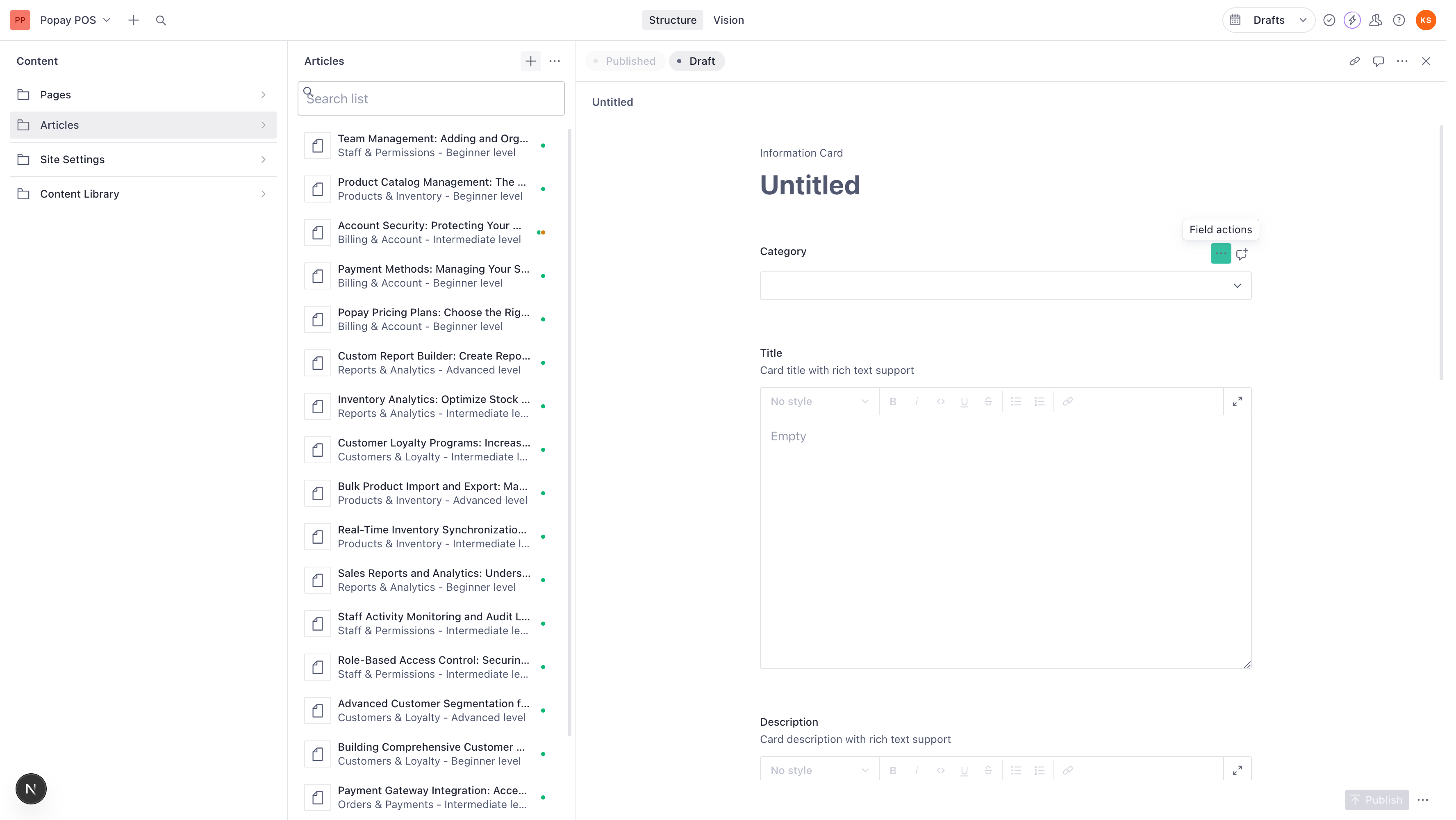Image resolution: width=1456 pixels, height=820 pixels.
Task: Toggle strikethrough in Title editor toolbar
Action: point(988,401)
